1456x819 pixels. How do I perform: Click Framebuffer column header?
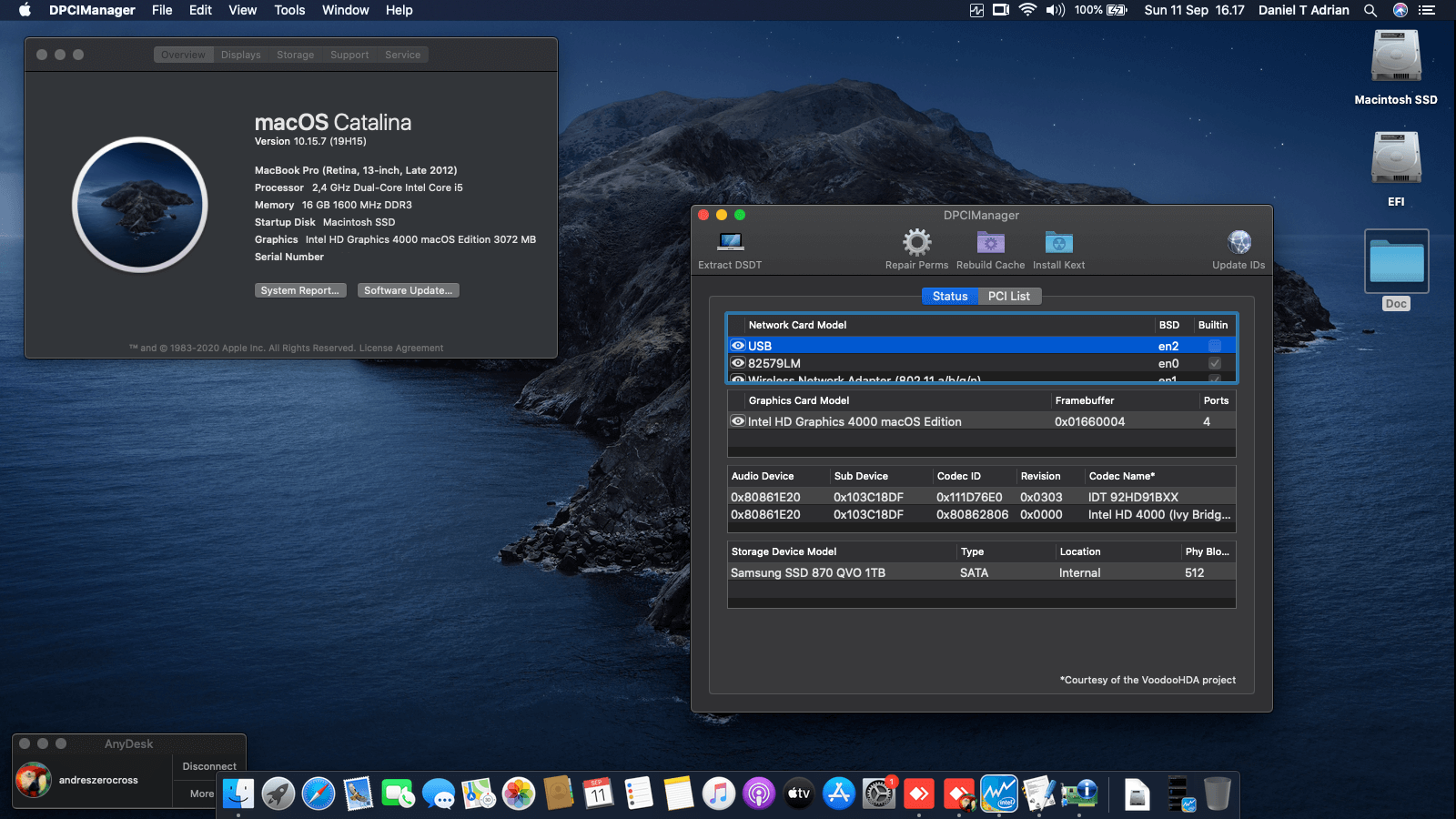tap(1124, 400)
